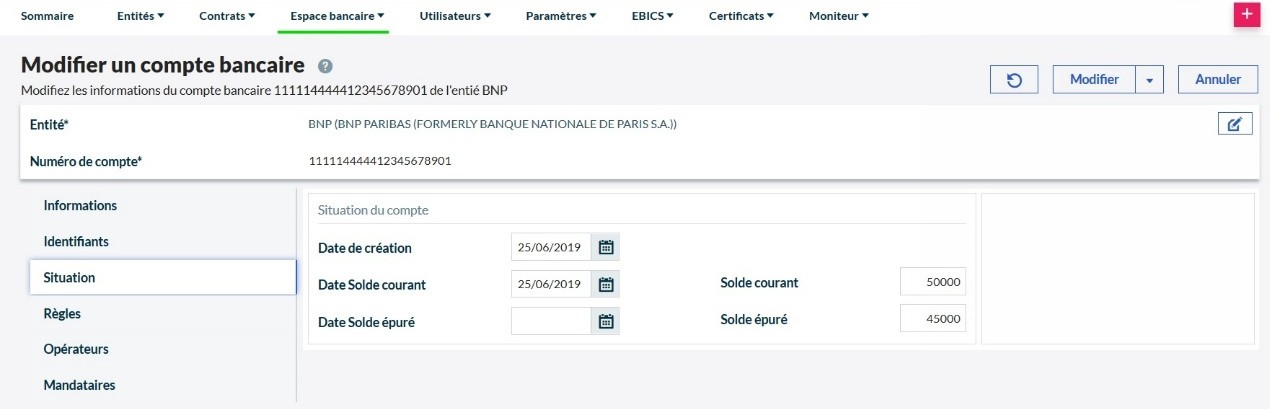Expand the EBICS menu
This screenshot has height=409, width=1270.
point(653,16)
